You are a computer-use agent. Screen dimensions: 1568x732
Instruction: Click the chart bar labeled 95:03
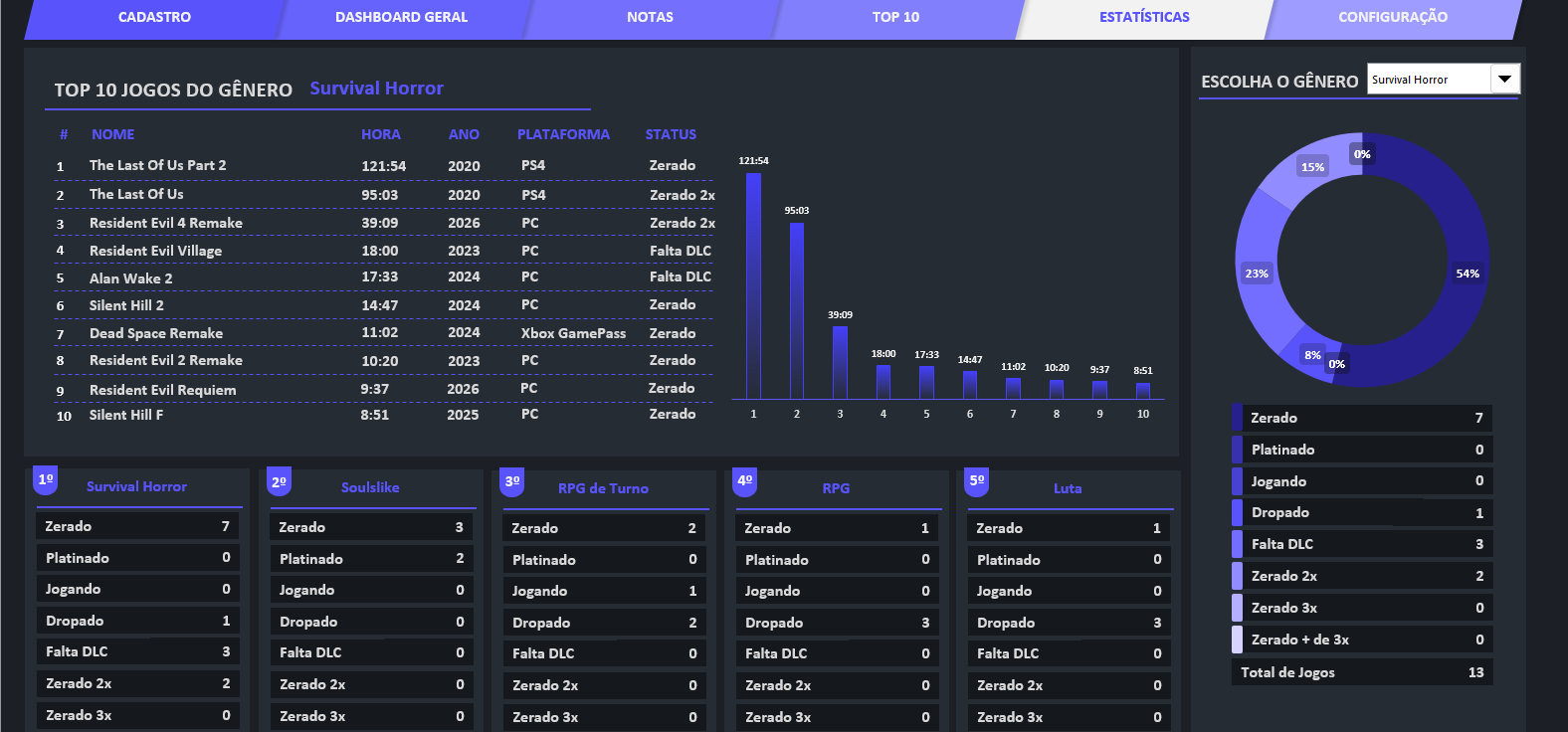tap(797, 310)
